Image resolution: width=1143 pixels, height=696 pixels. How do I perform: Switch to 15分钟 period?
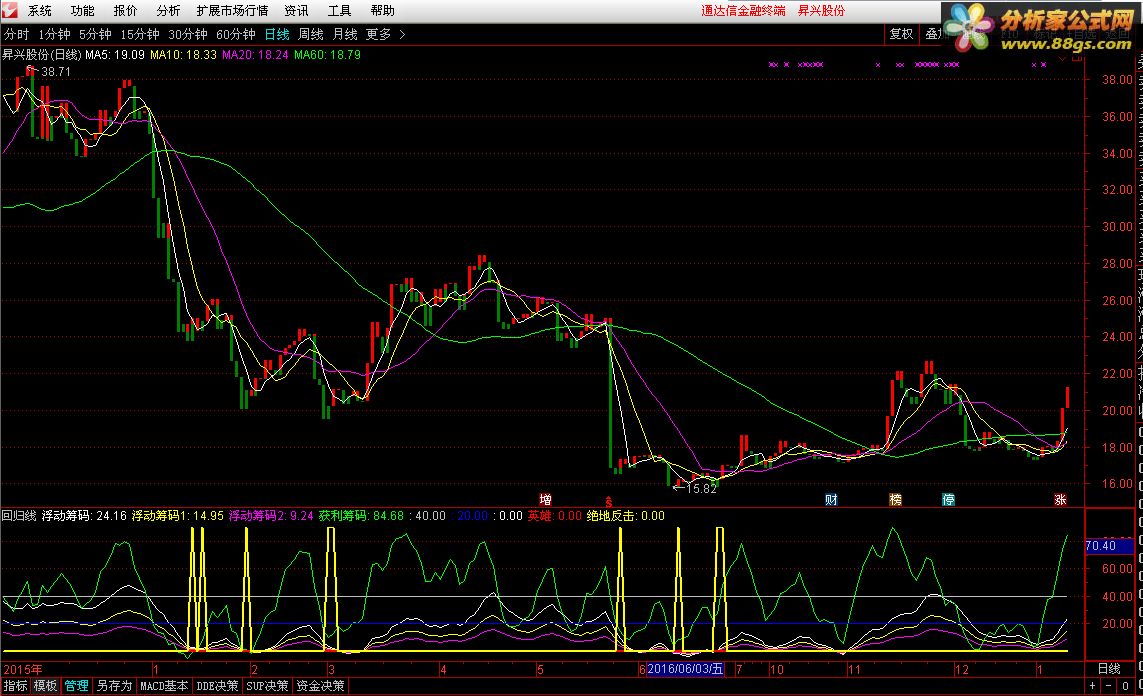point(140,34)
